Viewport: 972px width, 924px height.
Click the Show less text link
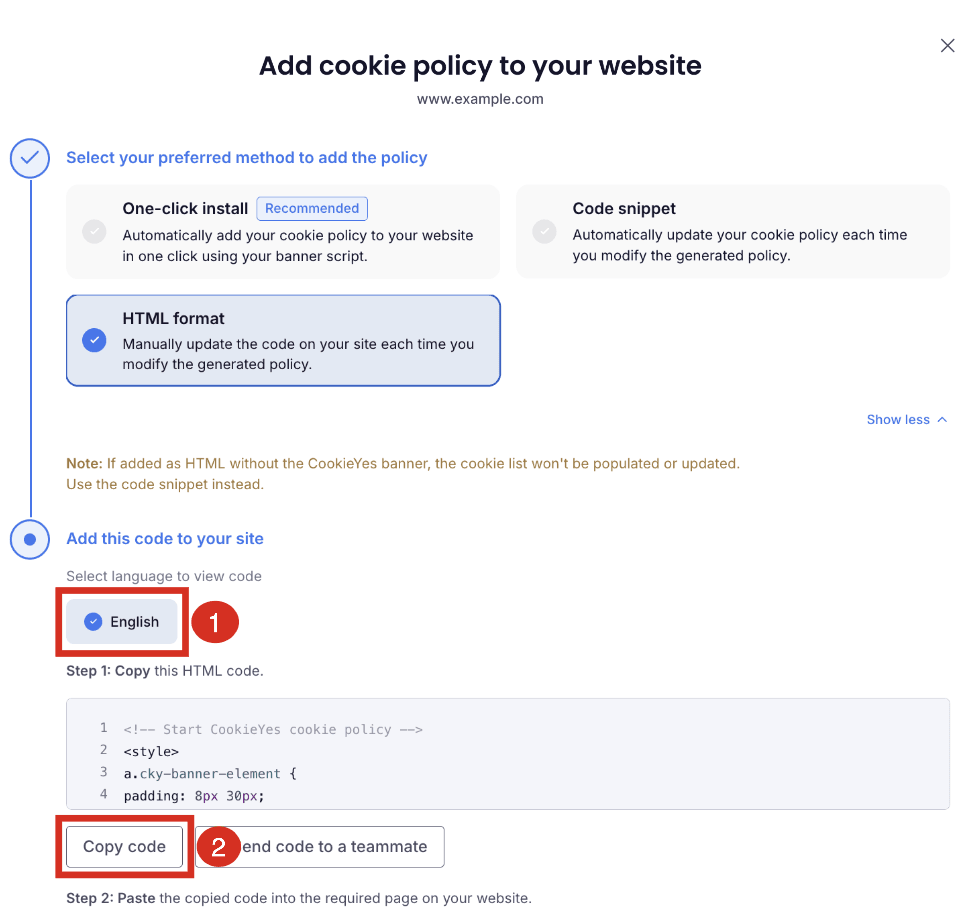[898, 420]
